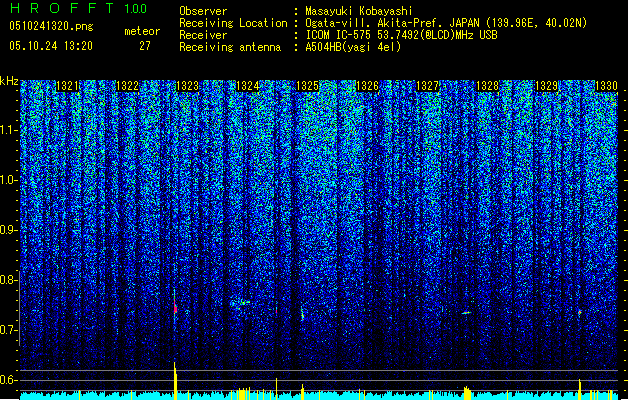The width and height of the screenshot is (629, 400).
Task: Click the 1330 time marker
Action: [x=607, y=86]
